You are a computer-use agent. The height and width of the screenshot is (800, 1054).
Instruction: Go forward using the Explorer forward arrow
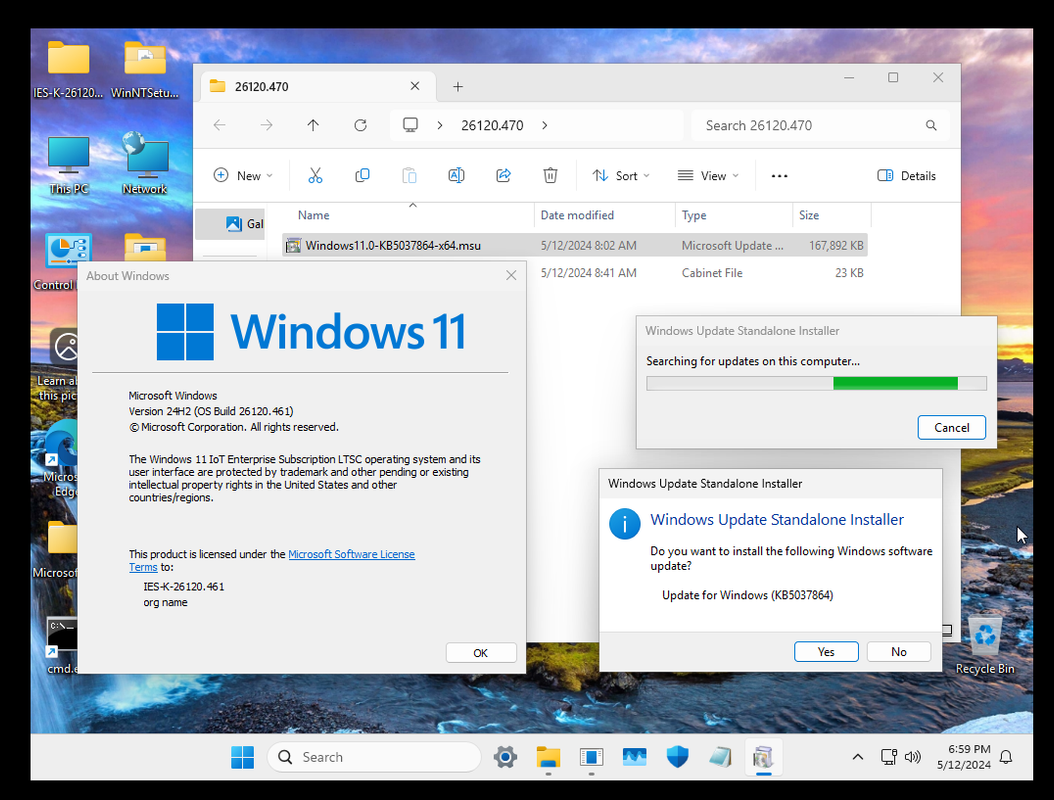pos(267,125)
